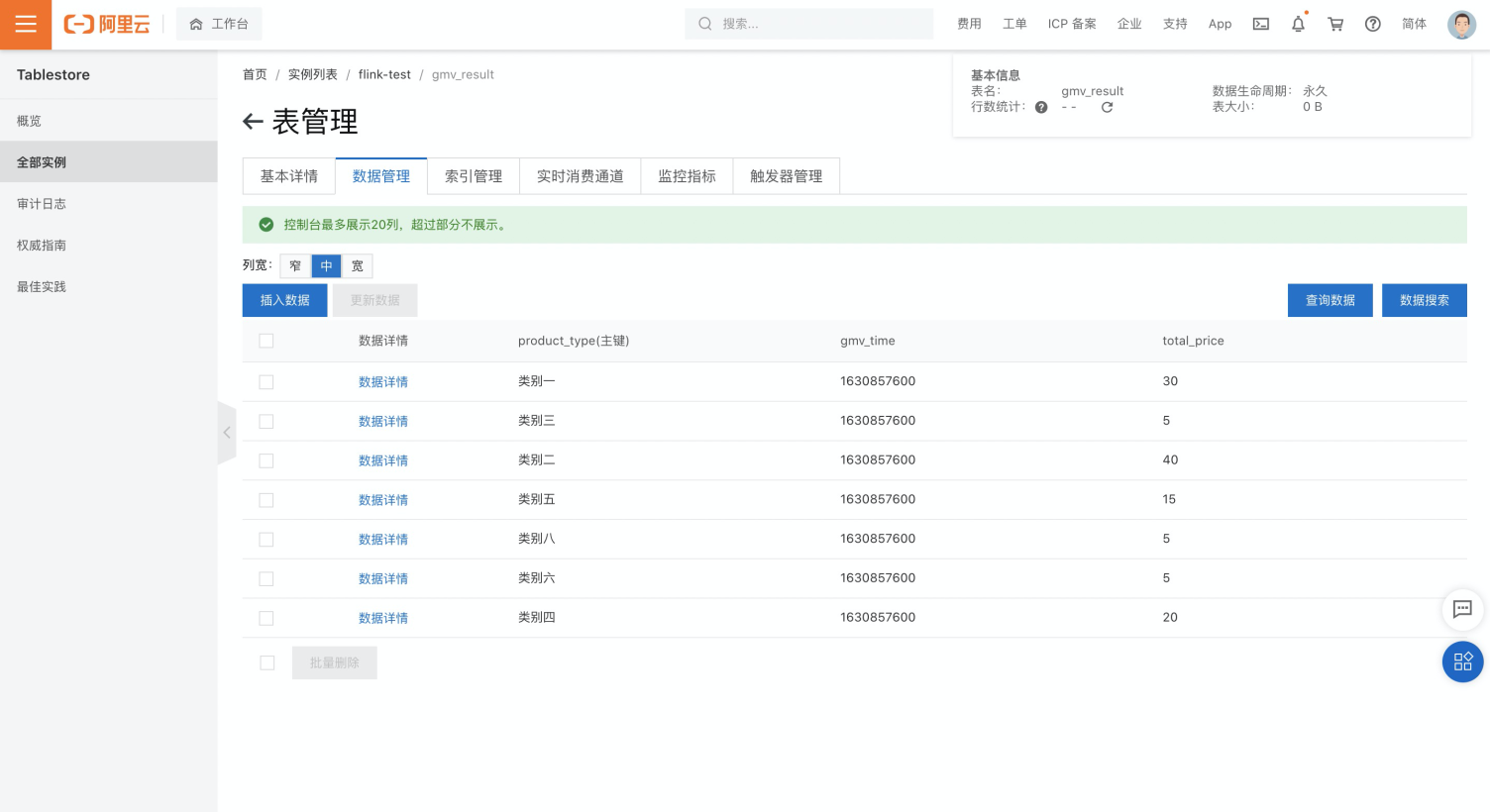Viewport: 1490px width, 812px height.
Task: Switch language via 简体
Action: [x=1414, y=24]
